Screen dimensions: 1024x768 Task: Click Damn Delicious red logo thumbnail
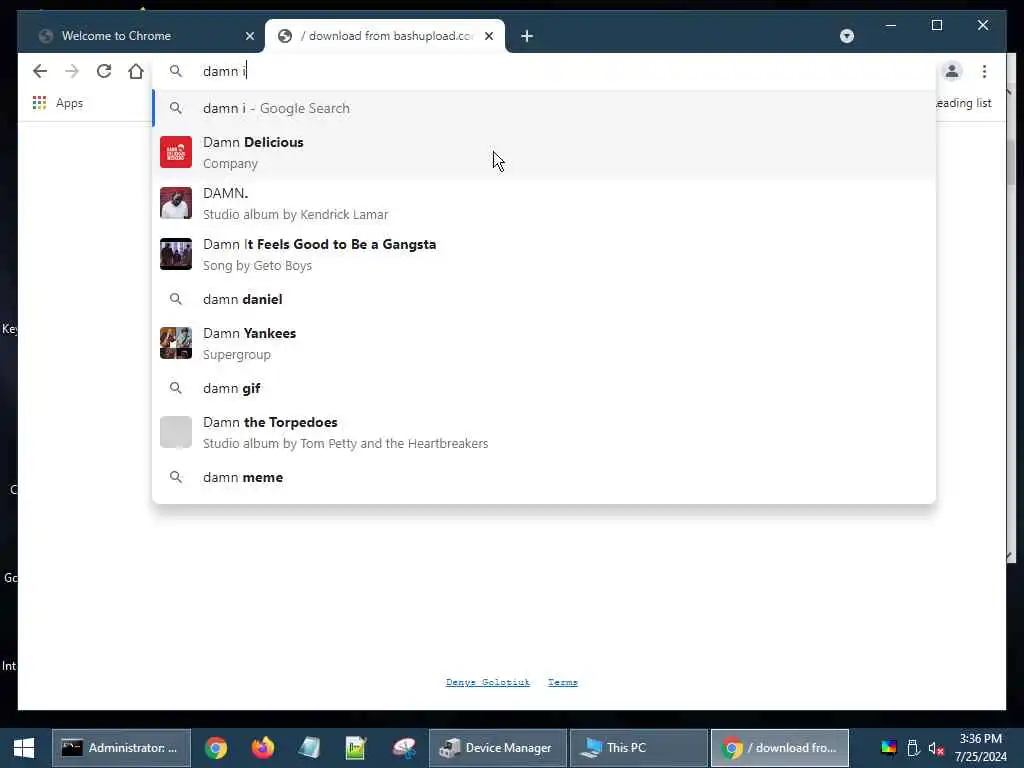click(176, 152)
